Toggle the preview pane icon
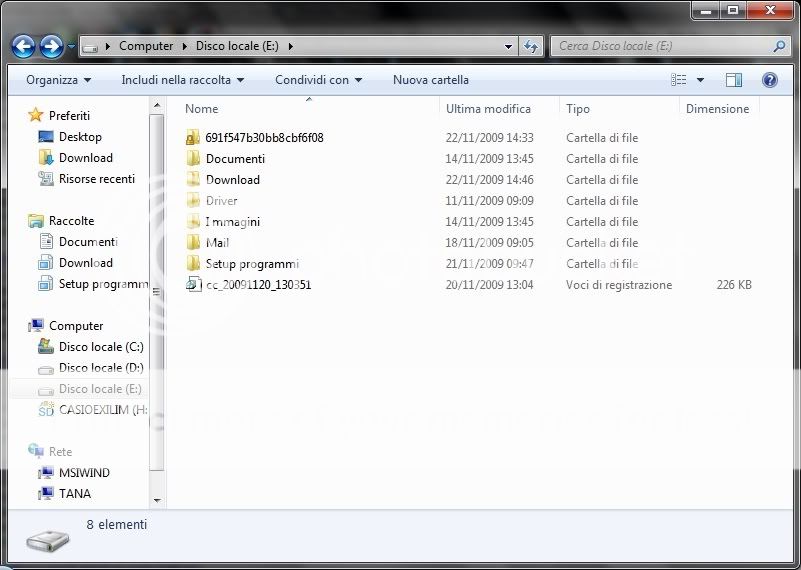The height and width of the screenshot is (570, 801). click(734, 80)
